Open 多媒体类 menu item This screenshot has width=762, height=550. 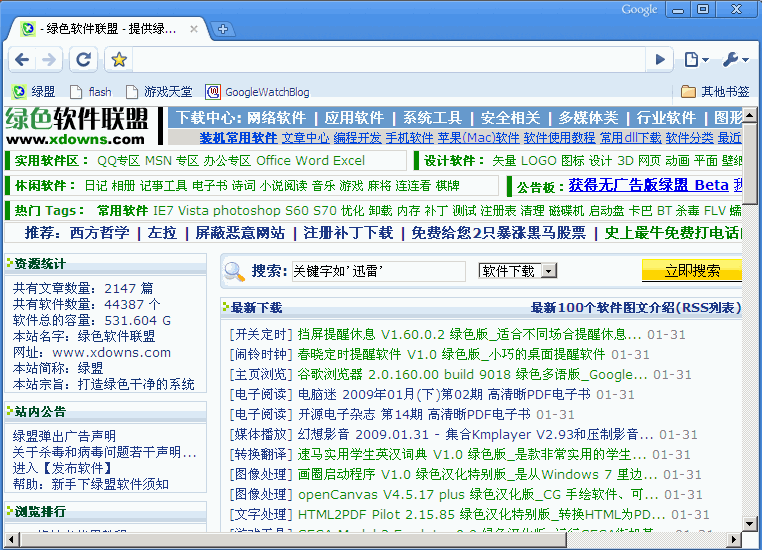[588, 118]
